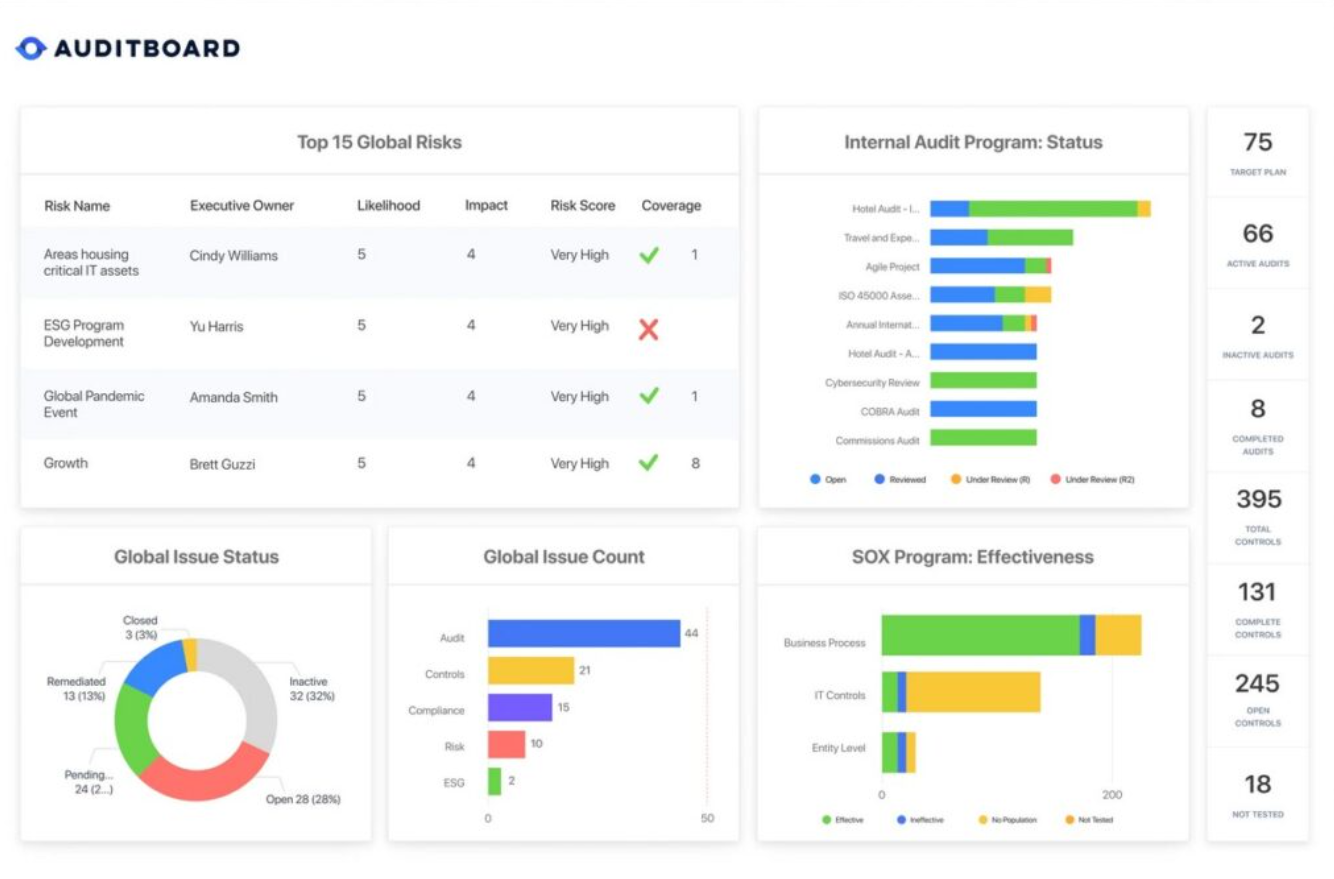Click the AuditBoard logo icon
Viewport: 1334px width, 879px height.
point(33,47)
